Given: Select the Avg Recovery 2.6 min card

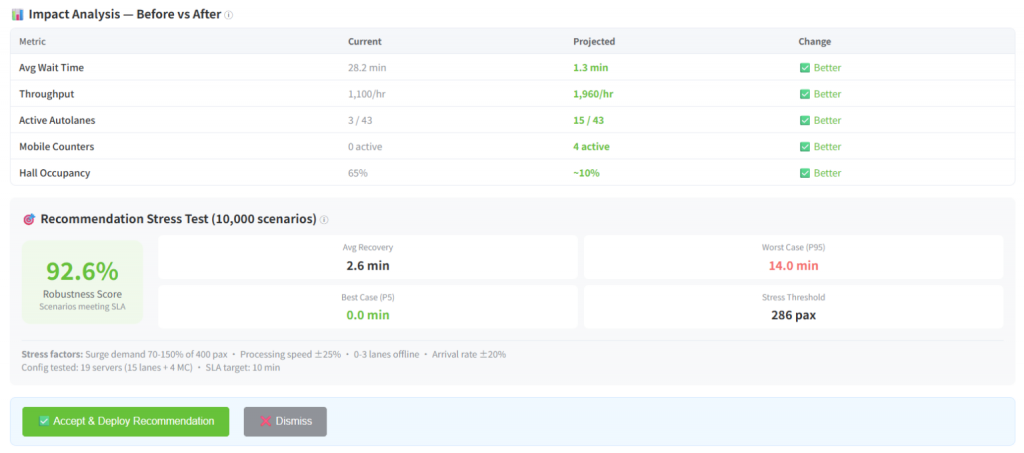Looking at the screenshot, I should coord(367,257).
